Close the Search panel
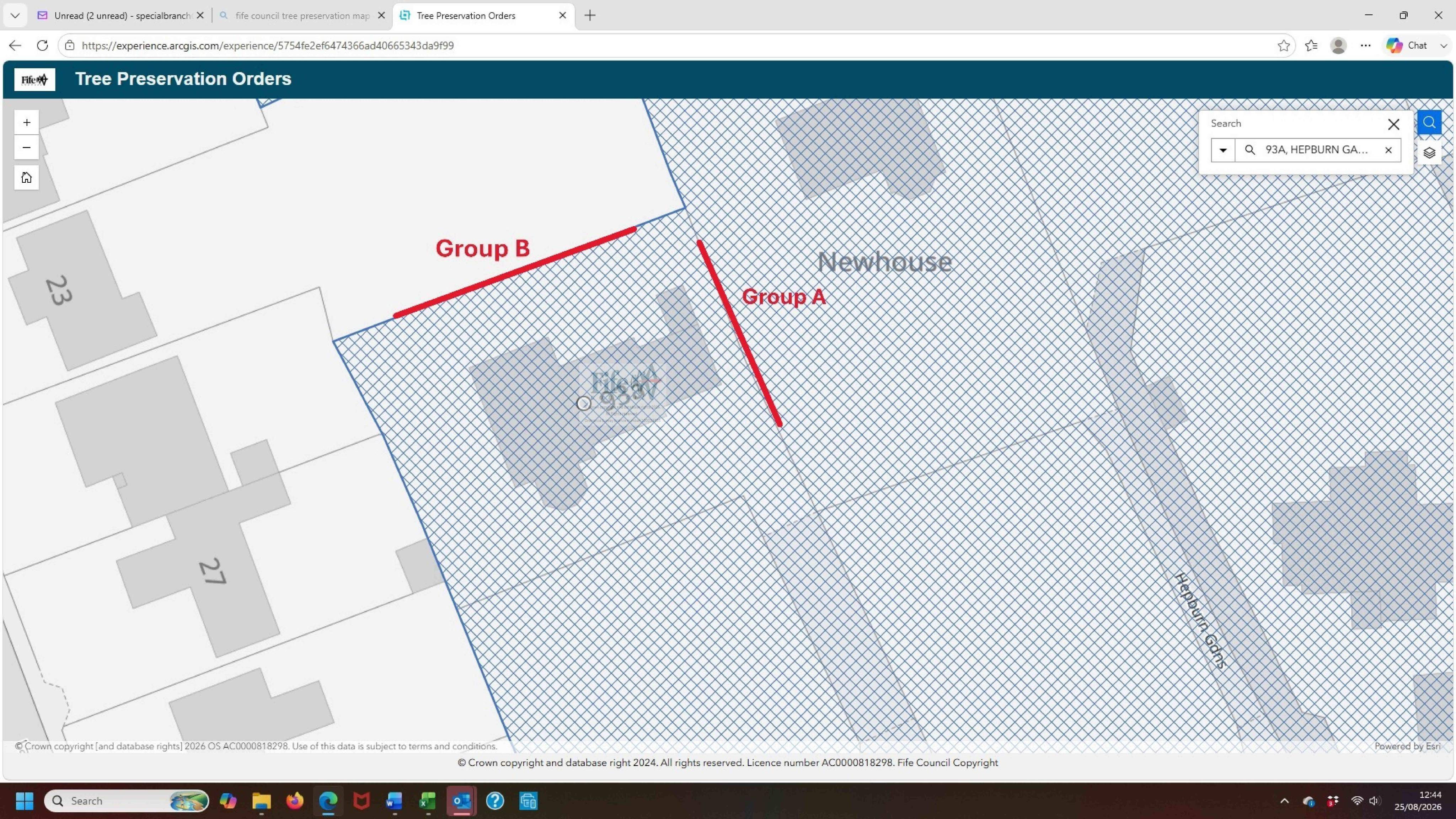The width and height of the screenshot is (1456, 819). [1393, 124]
